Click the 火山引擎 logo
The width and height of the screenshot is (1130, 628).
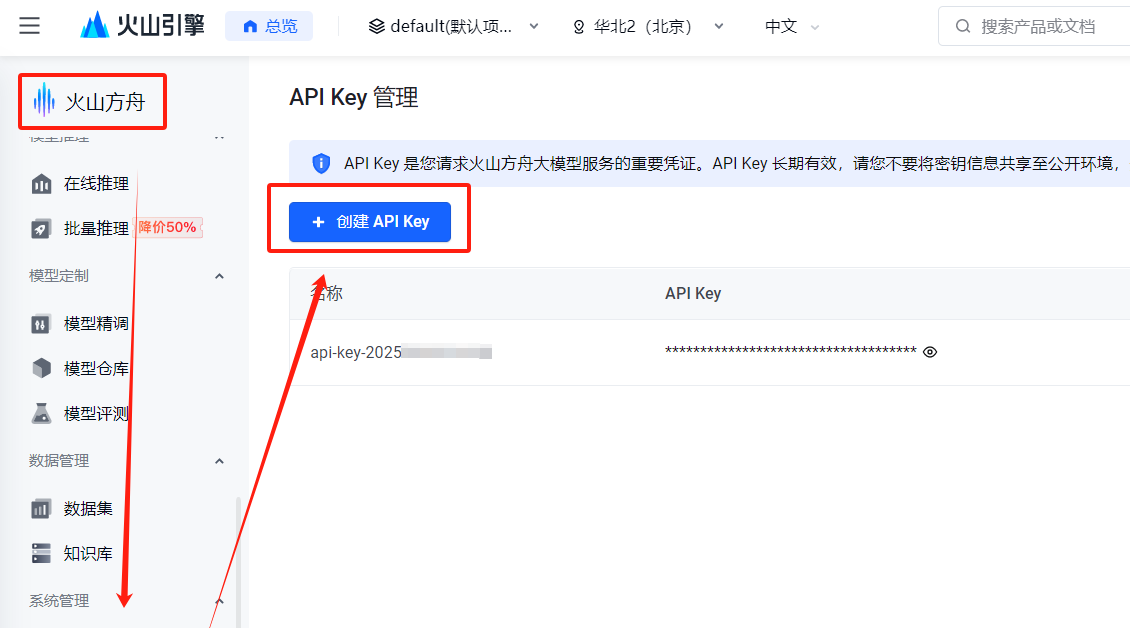pyautogui.click(x=142, y=26)
